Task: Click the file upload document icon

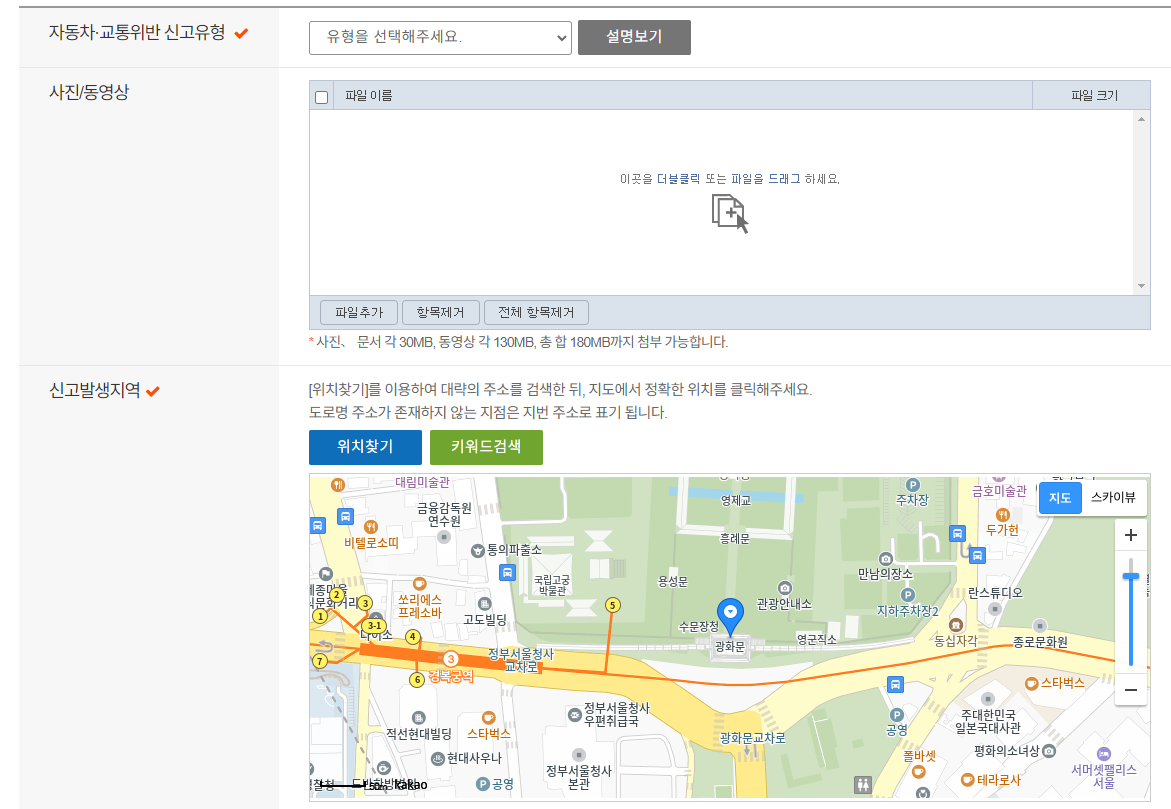Action: tap(731, 211)
